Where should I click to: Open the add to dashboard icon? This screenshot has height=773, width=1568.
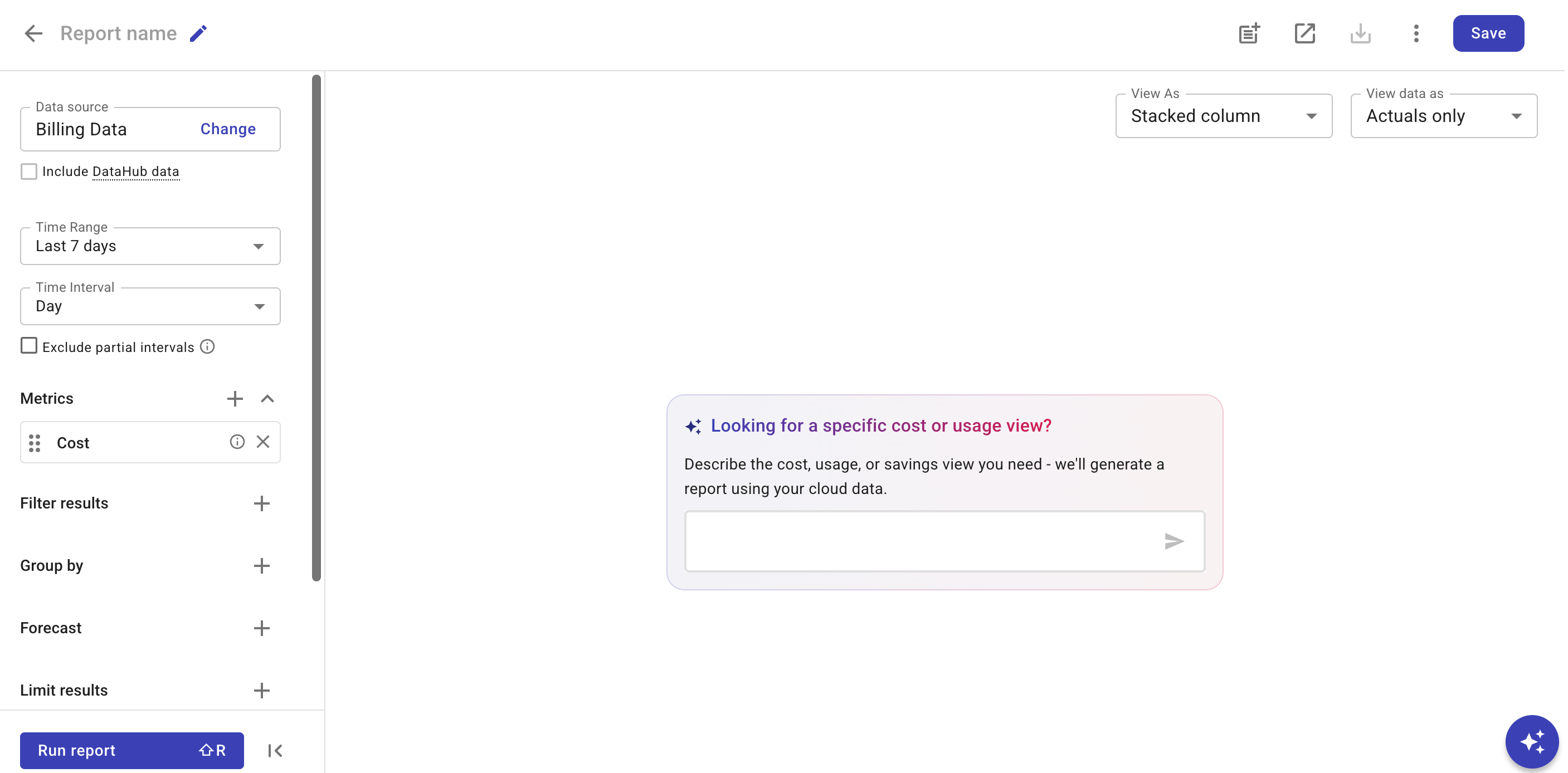[1249, 33]
